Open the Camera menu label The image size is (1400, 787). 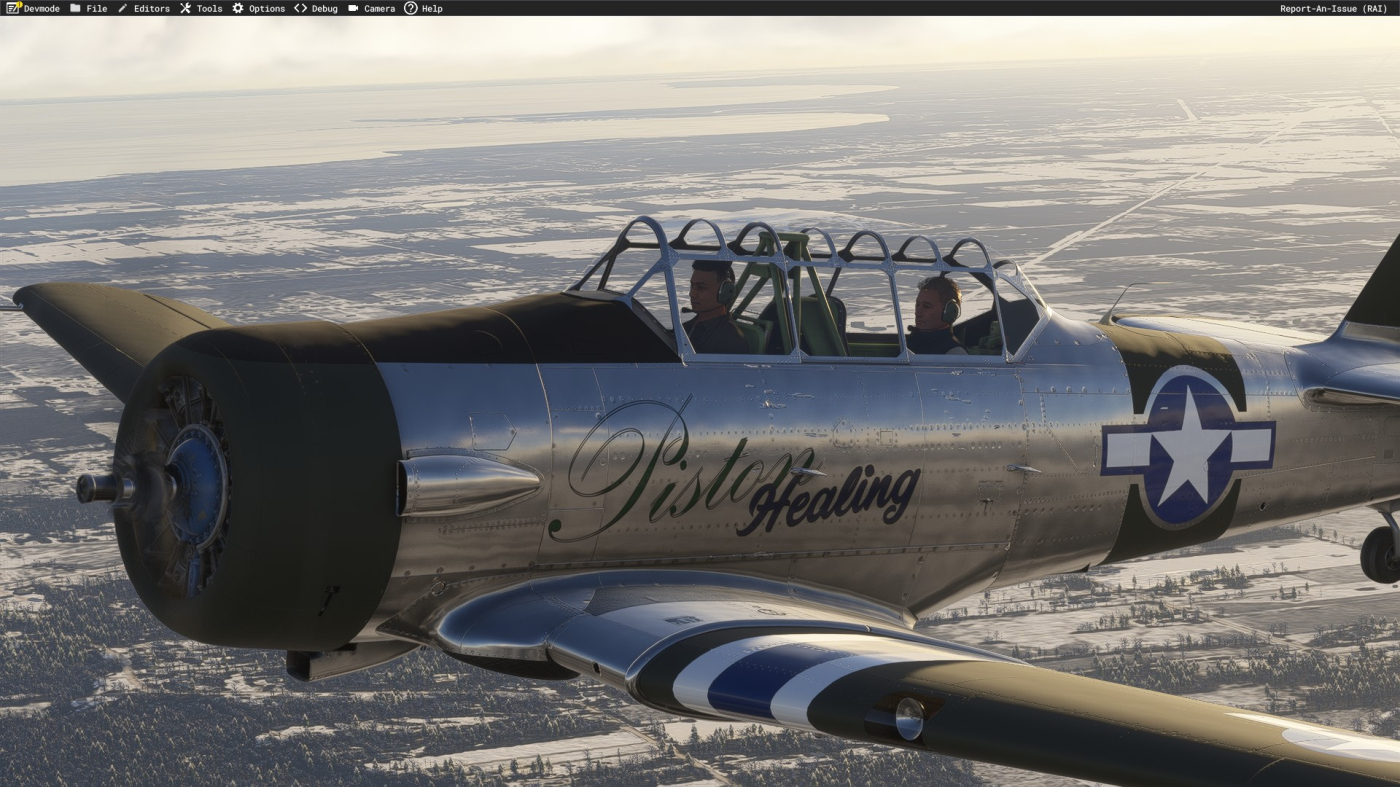[x=379, y=9]
